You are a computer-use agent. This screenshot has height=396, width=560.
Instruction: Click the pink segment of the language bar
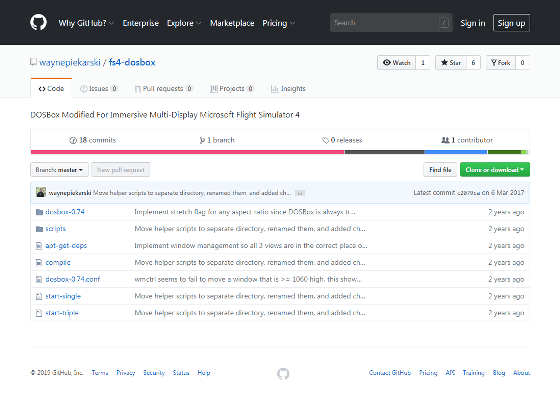click(x=188, y=152)
